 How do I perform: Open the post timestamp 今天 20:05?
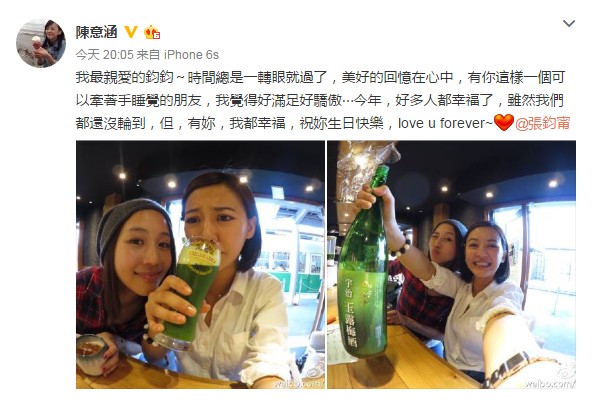click(104, 55)
